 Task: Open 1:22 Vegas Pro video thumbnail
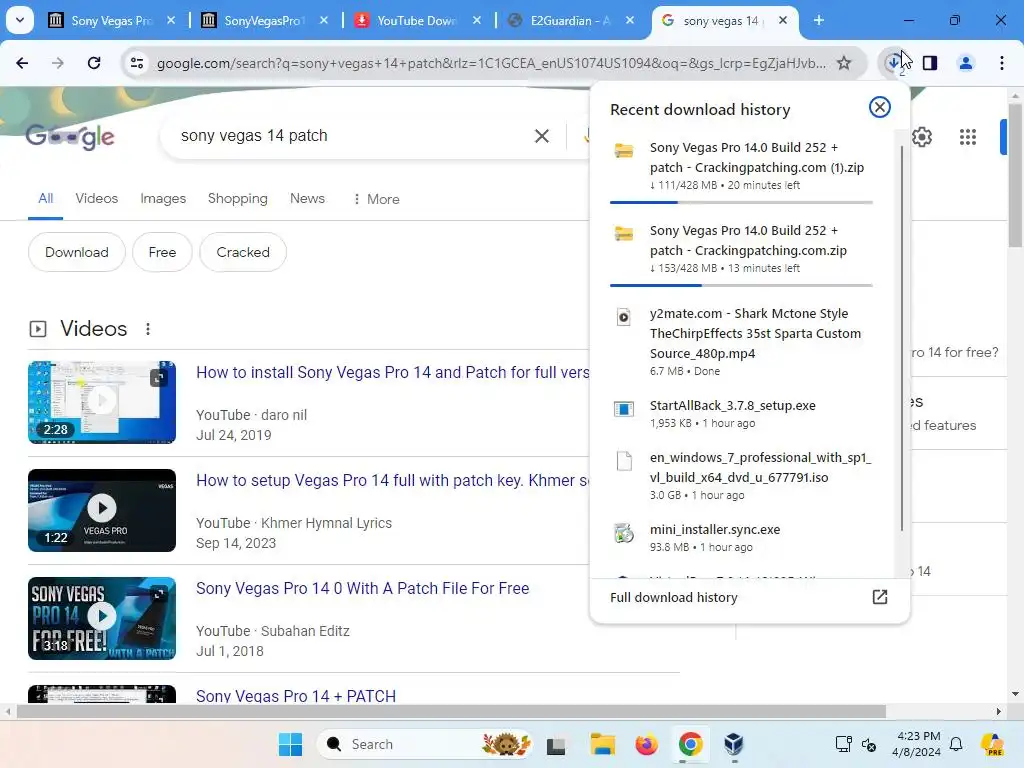[102, 510]
